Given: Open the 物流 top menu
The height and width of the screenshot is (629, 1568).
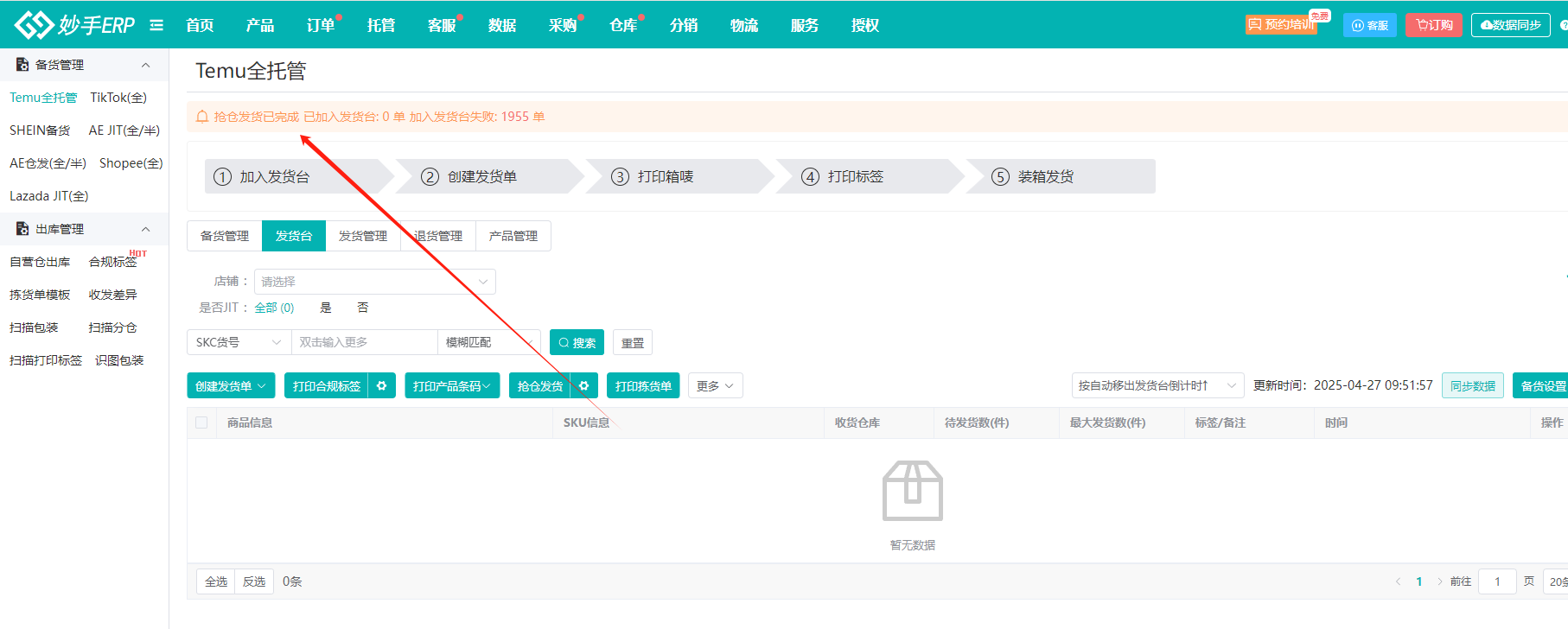Looking at the screenshot, I should pos(744,25).
